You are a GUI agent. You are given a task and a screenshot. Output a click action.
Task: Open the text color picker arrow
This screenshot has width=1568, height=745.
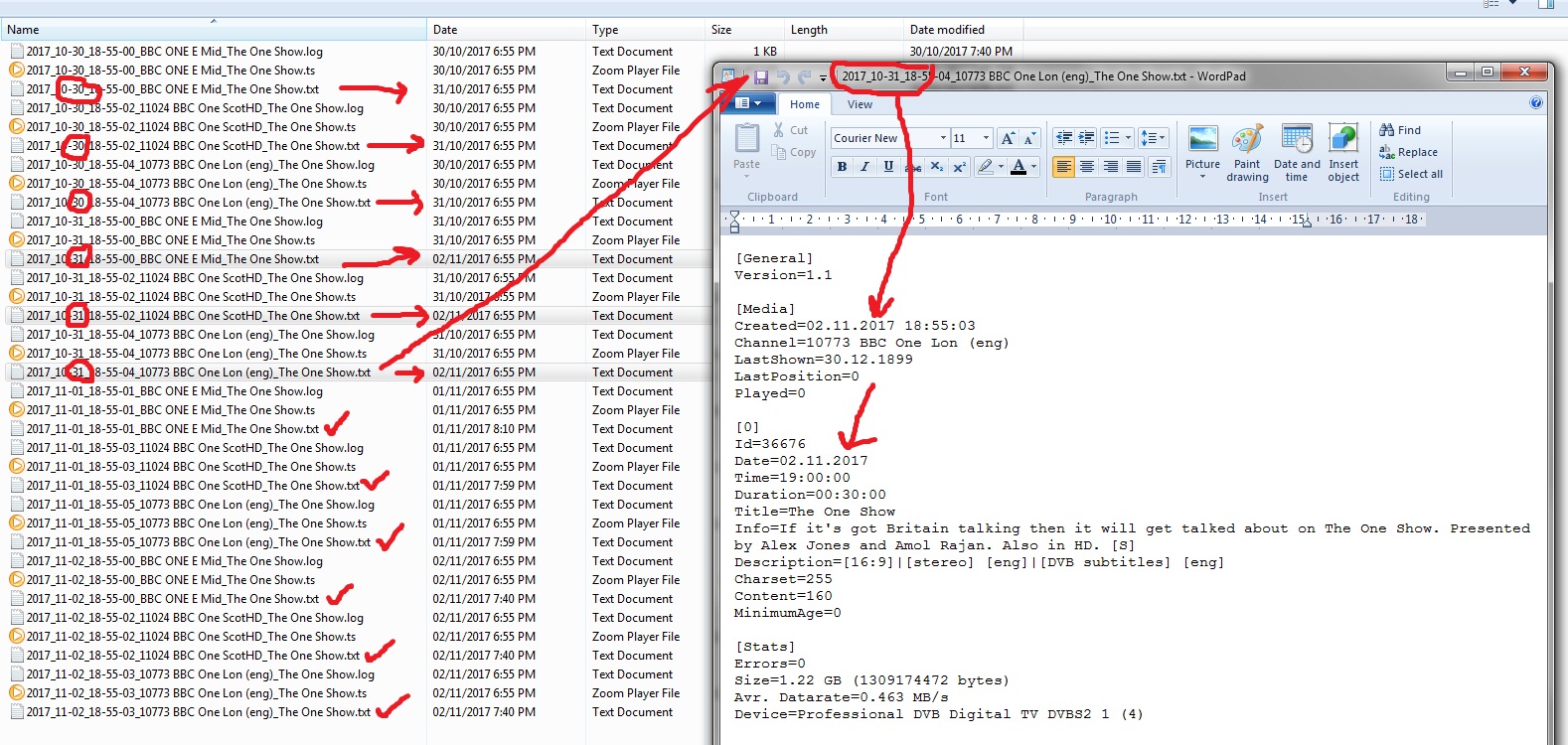tap(1033, 167)
